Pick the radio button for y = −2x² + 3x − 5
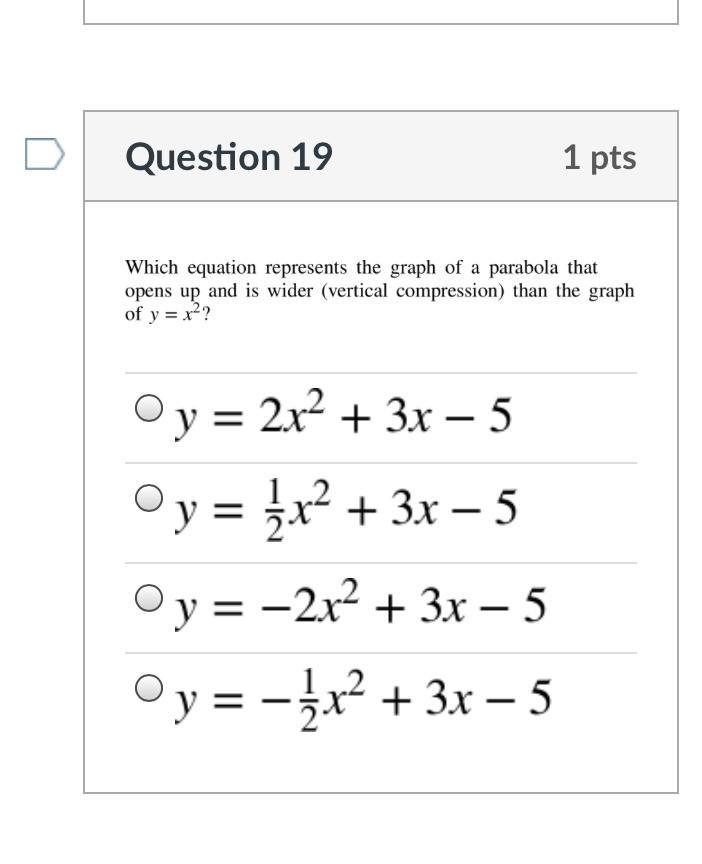Image resolution: width=702 pixels, height=864 pixels. 149,598
